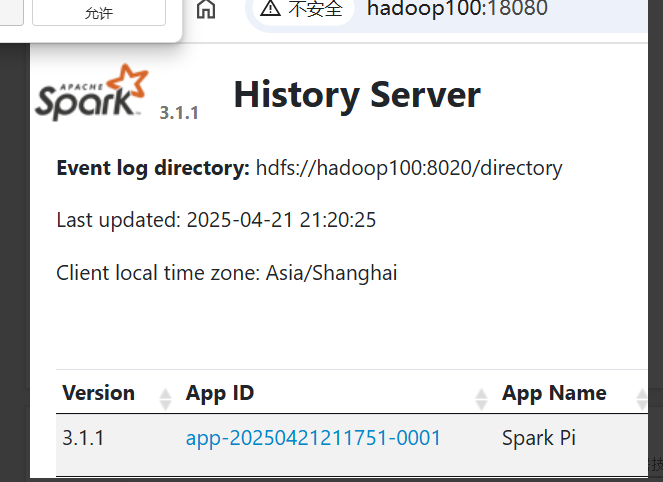Click the not-secure warning triangle icon

(x=270, y=8)
